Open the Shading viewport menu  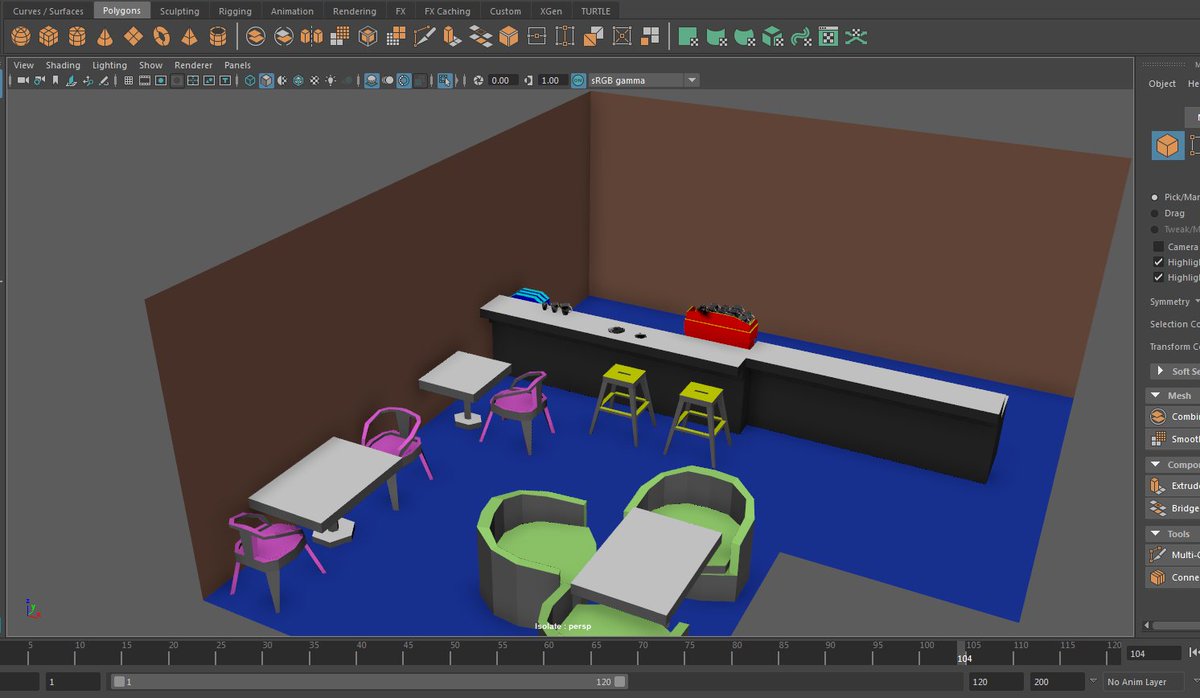63,65
